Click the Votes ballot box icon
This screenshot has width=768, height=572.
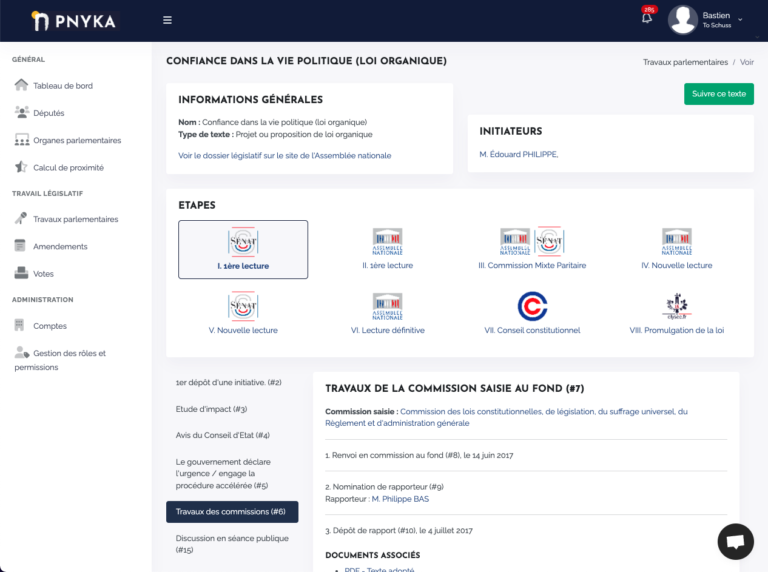21,273
